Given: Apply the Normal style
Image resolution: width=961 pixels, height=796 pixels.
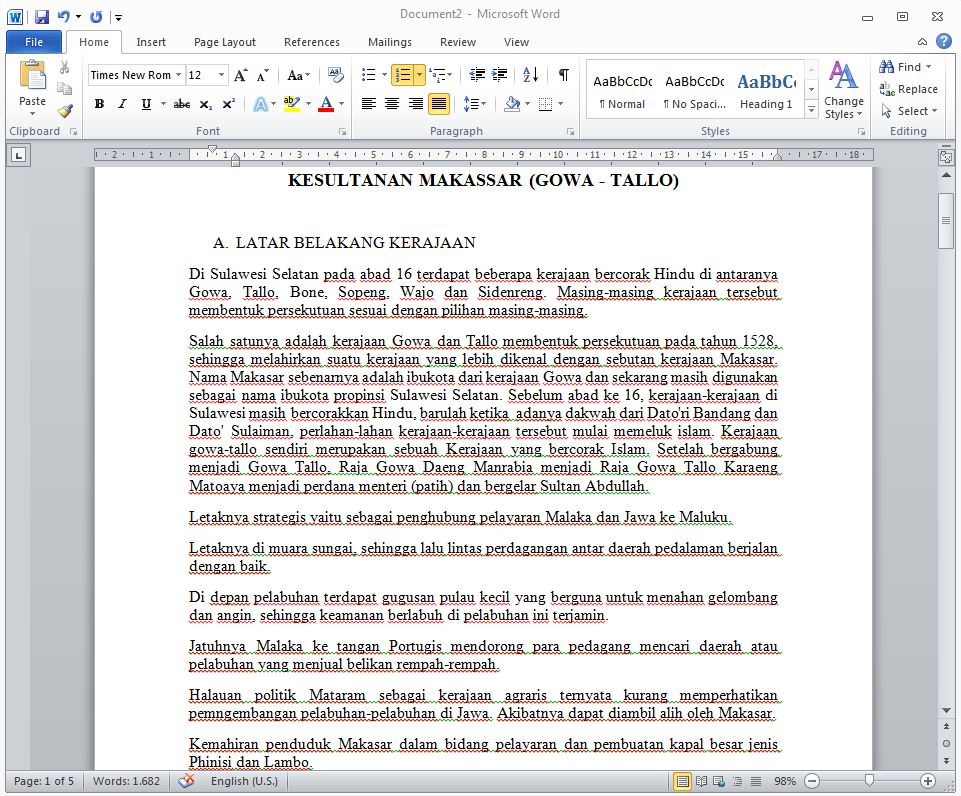Looking at the screenshot, I should point(623,90).
